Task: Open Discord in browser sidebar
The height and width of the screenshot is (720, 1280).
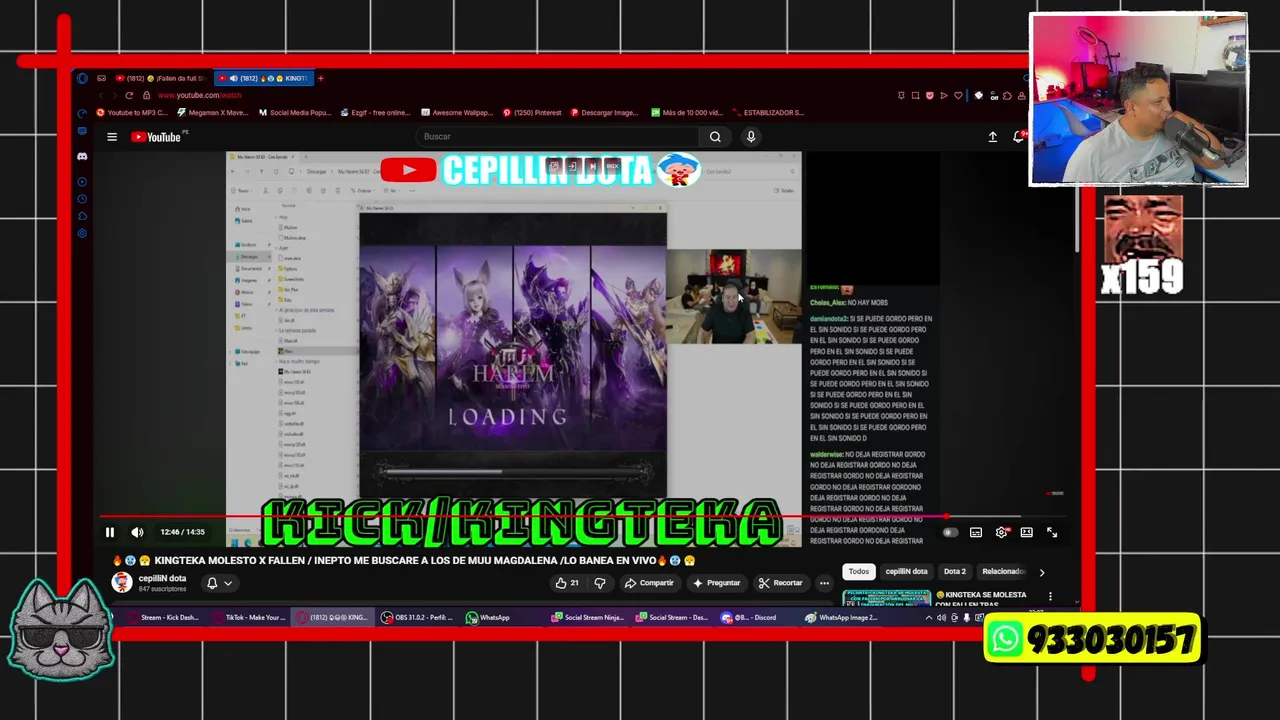Action: point(82,156)
